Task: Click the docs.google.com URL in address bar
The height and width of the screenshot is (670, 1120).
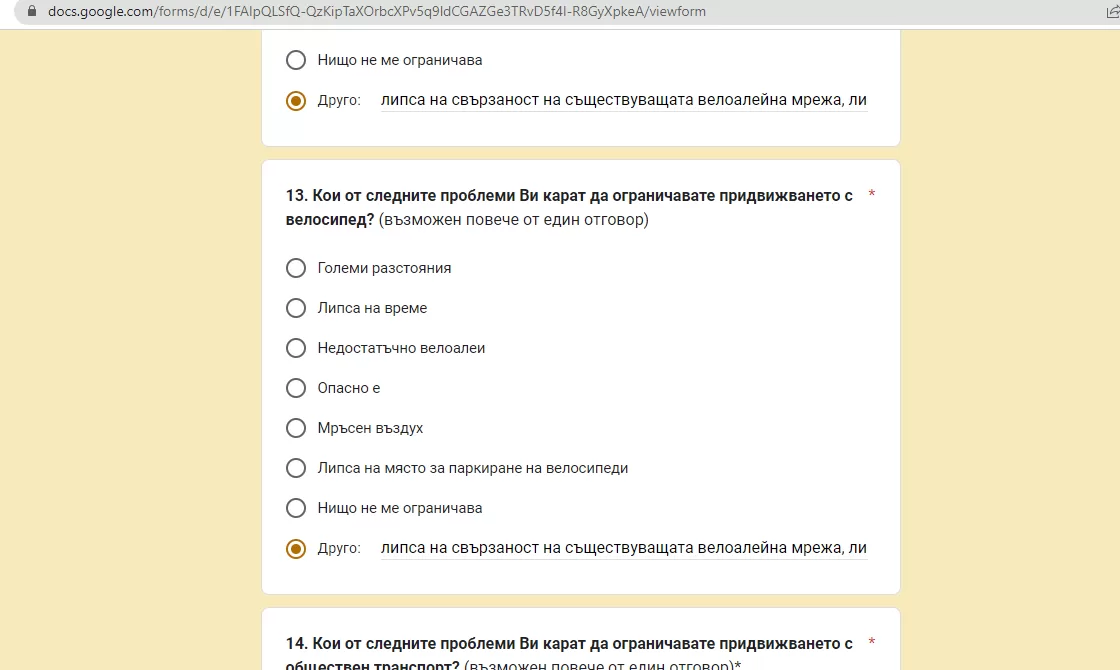Action: [x=376, y=11]
